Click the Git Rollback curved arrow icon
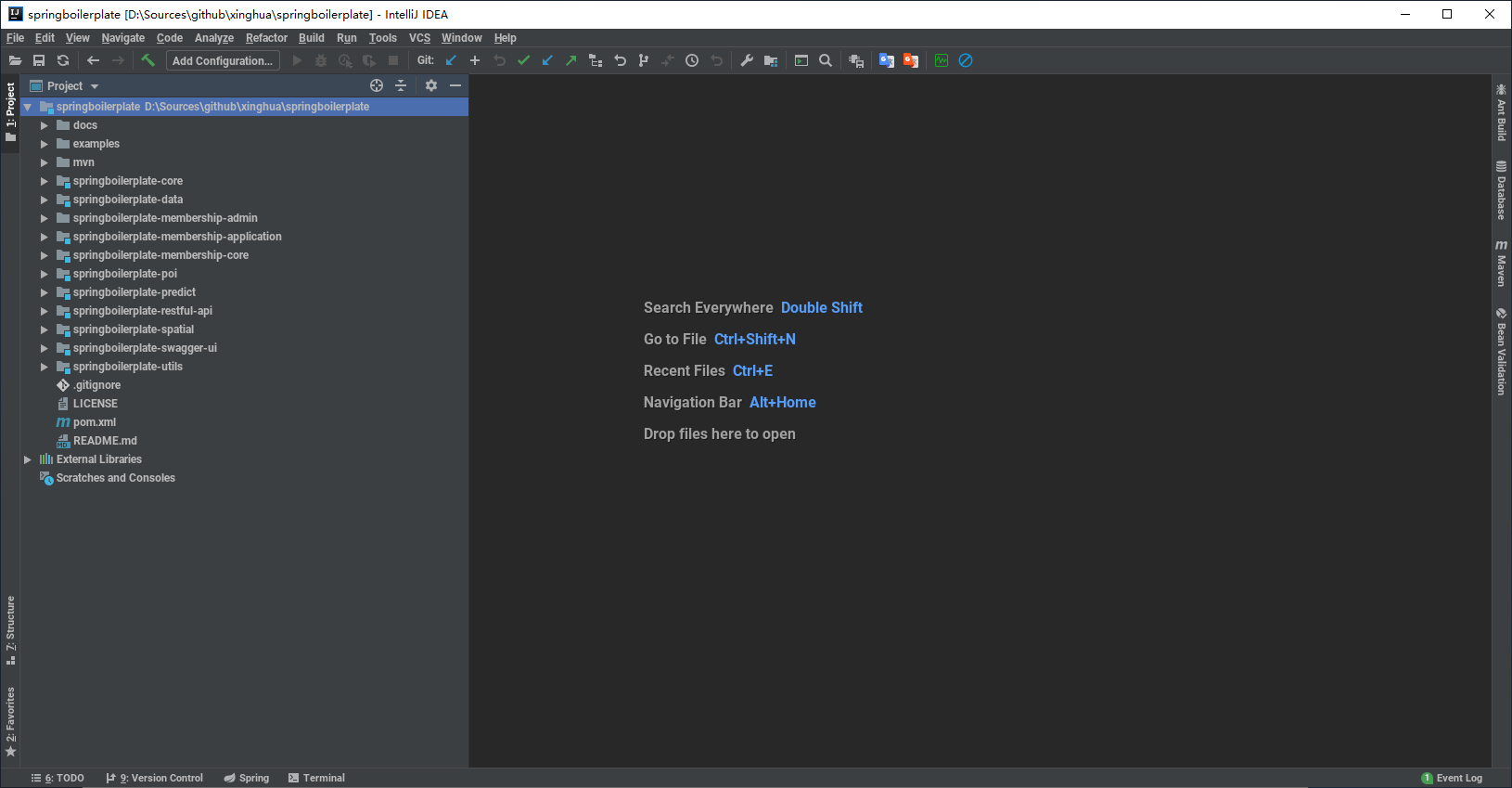 click(x=620, y=60)
